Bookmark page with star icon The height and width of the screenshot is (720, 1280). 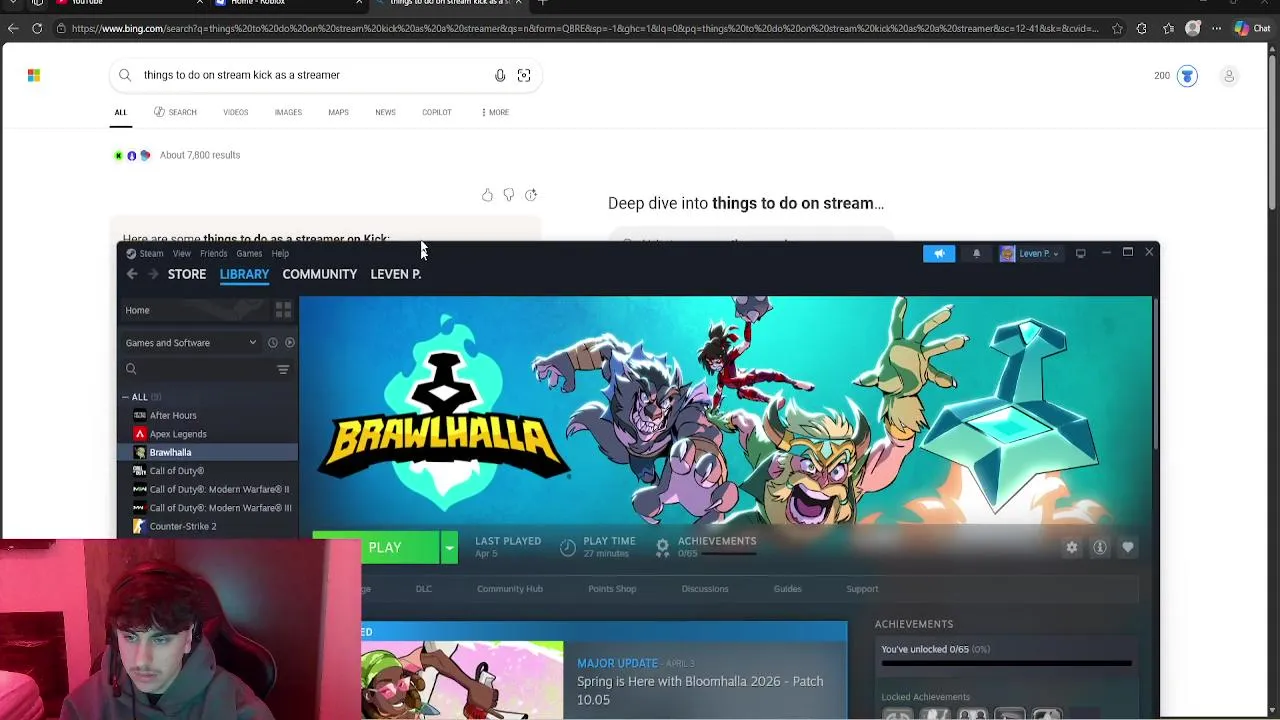coord(1117,28)
